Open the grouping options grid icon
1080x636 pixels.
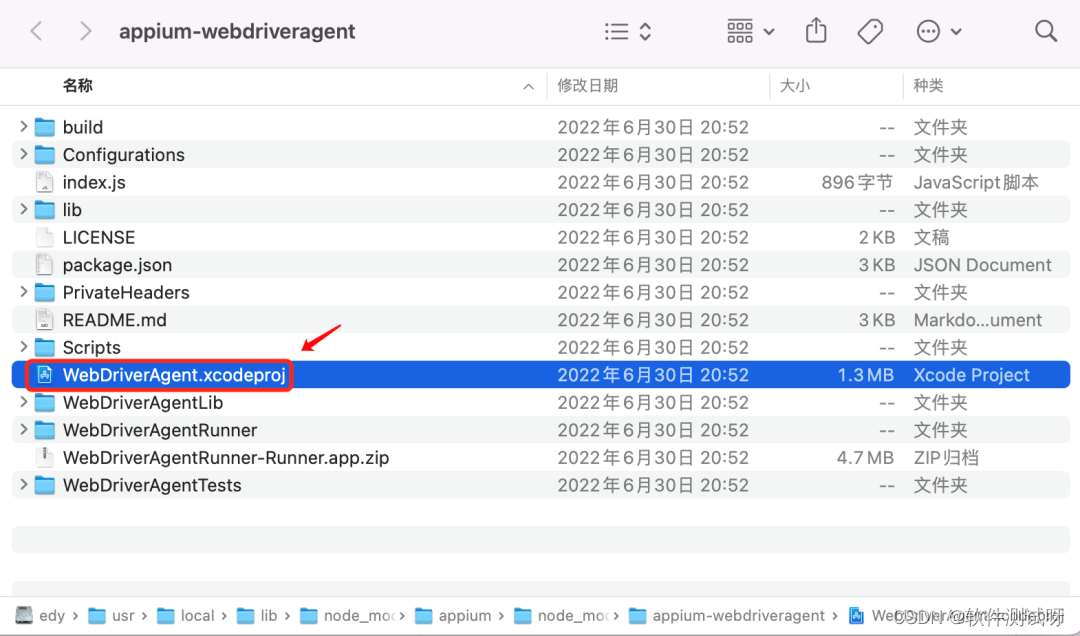[740, 31]
